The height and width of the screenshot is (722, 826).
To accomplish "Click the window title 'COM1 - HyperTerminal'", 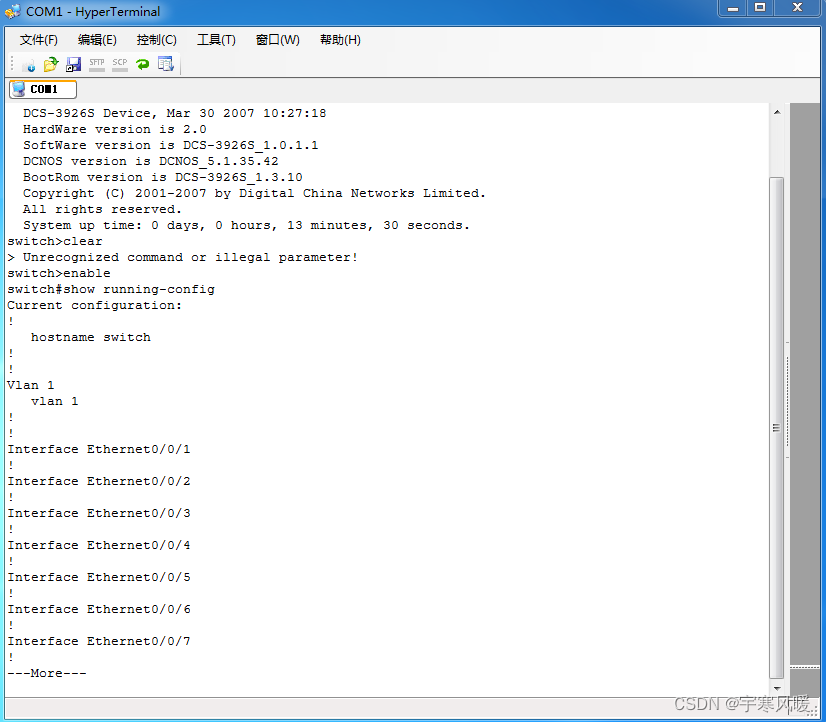I will point(93,12).
